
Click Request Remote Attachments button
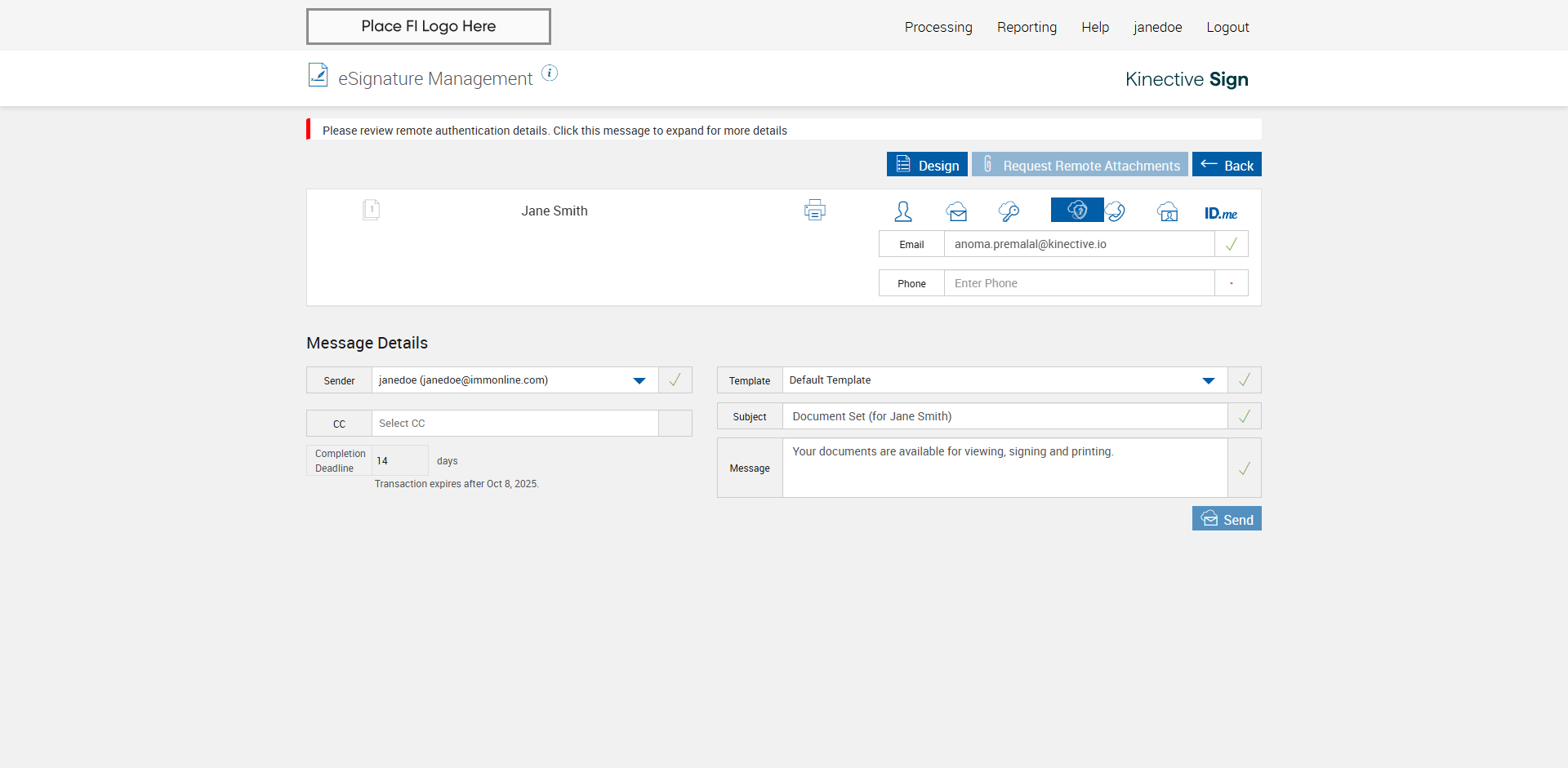(1080, 165)
